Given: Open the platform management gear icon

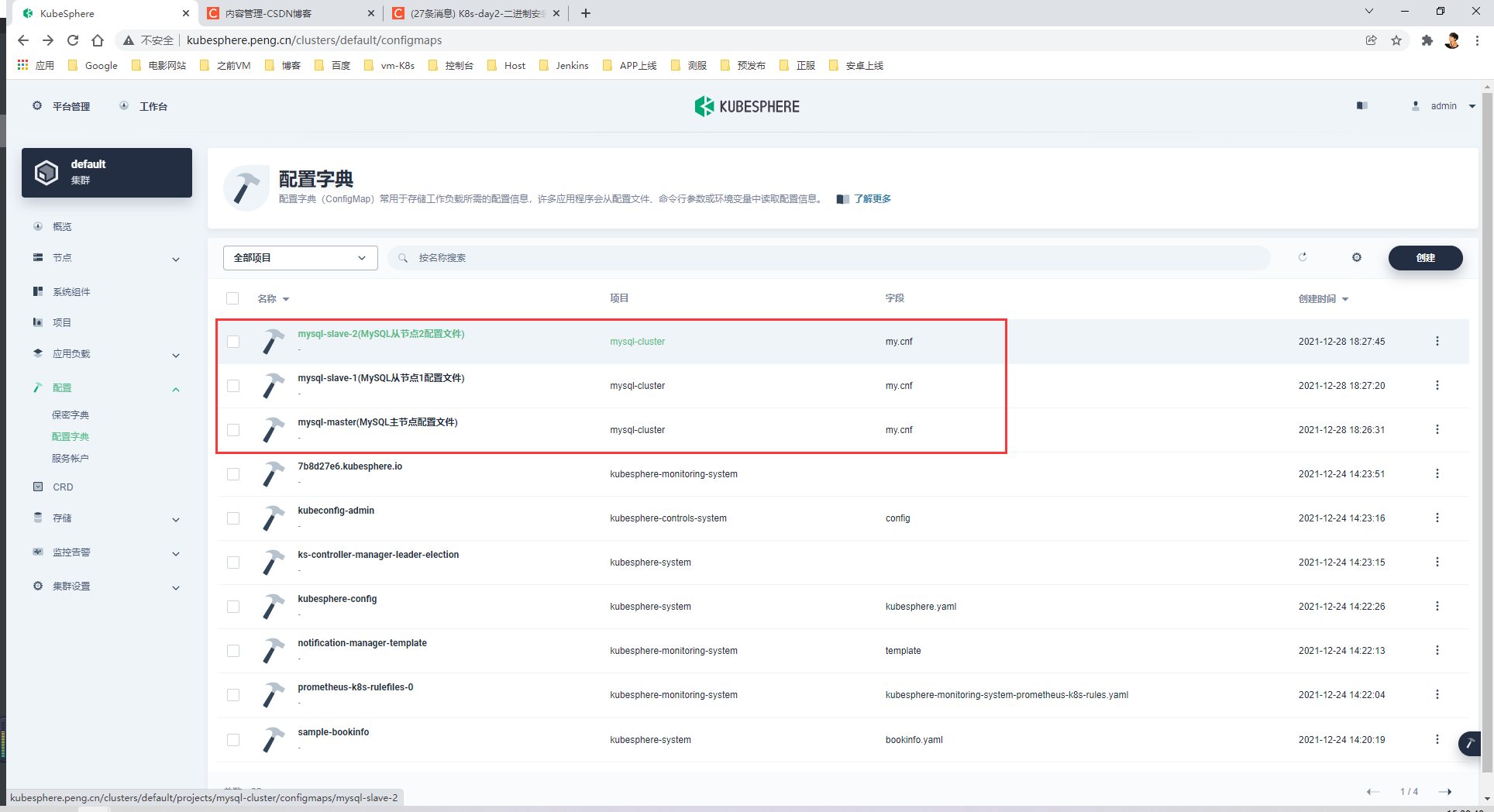Looking at the screenshot, I should click(37, 105).
